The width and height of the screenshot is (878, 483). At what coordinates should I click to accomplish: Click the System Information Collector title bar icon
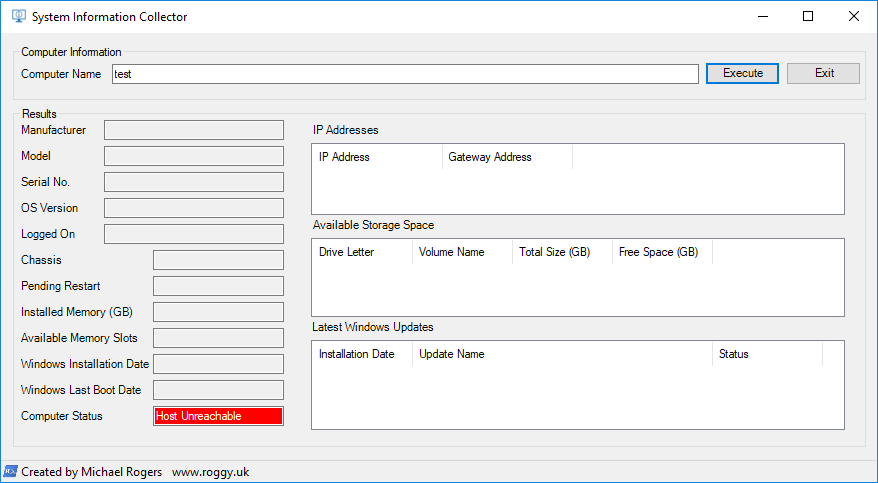click(17, 17)
